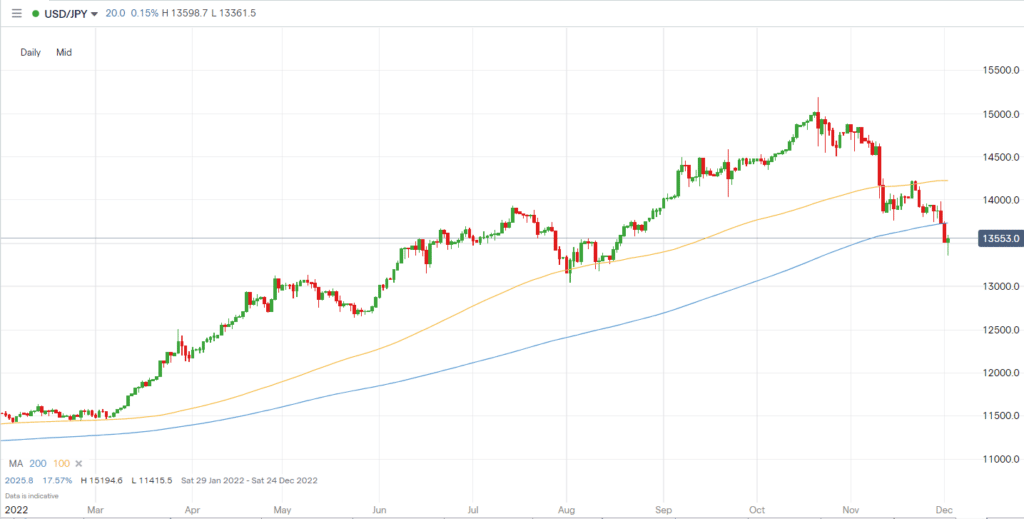Click the Data is indicative notice
The width and height of the screenshot is (1024, 519).
point(31,496)
